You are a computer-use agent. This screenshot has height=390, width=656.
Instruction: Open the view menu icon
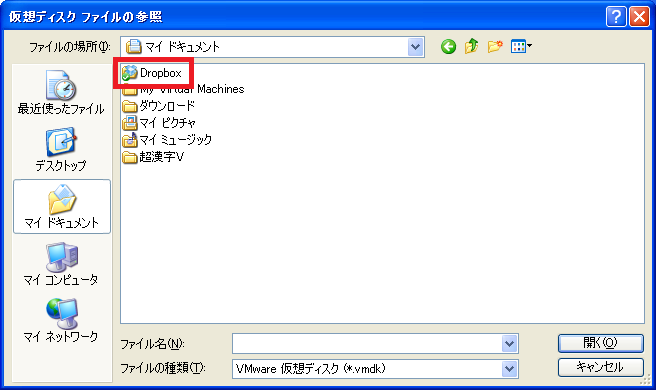click(x=521, y=46)
